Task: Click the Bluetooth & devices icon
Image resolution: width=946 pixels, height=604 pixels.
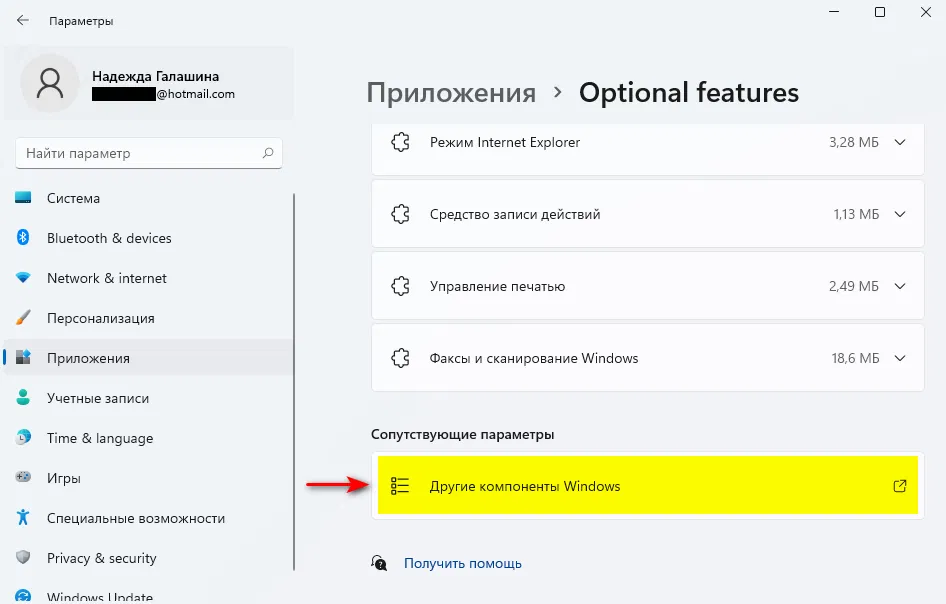Action: click(23, 238)
